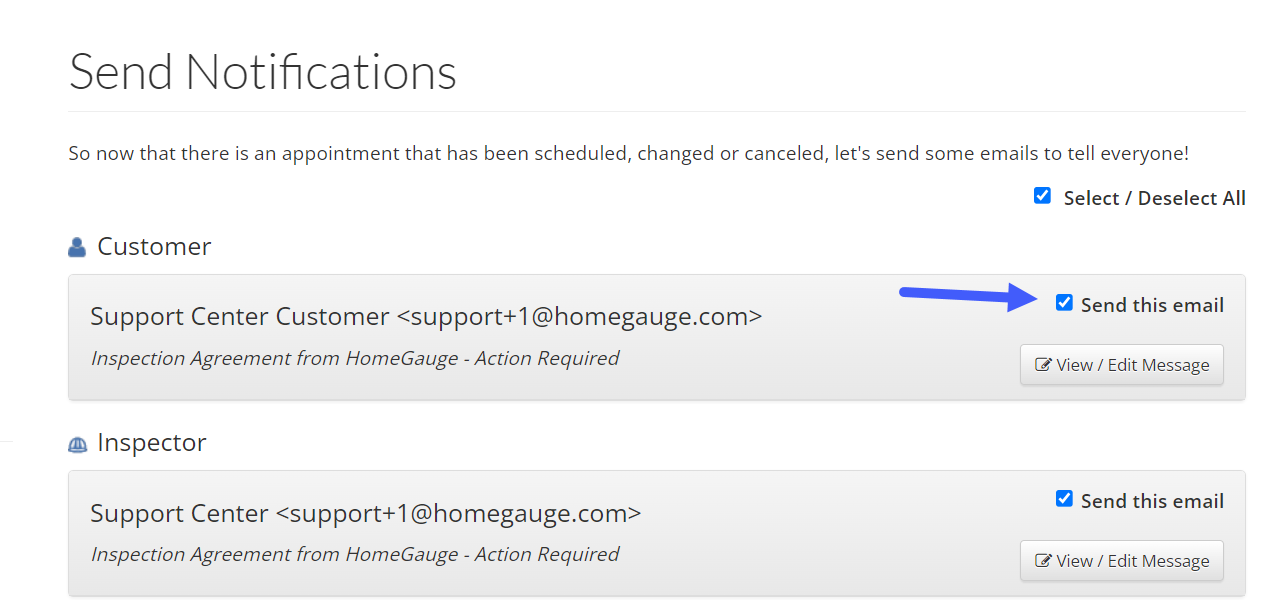Click the Customer person icon

(77, 247)
